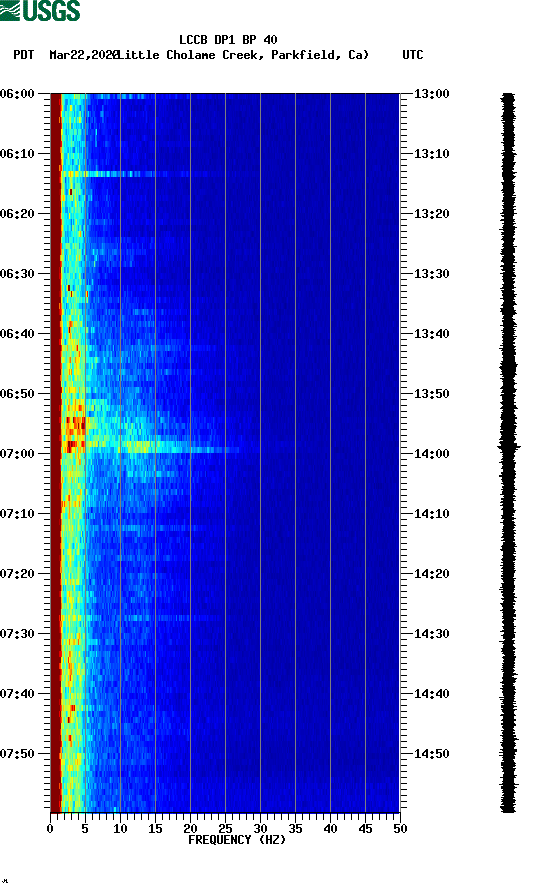This screenshot has height=892, width=552.
Task: Click the '06:00' PDT time label
Action: tap(17, 94)
